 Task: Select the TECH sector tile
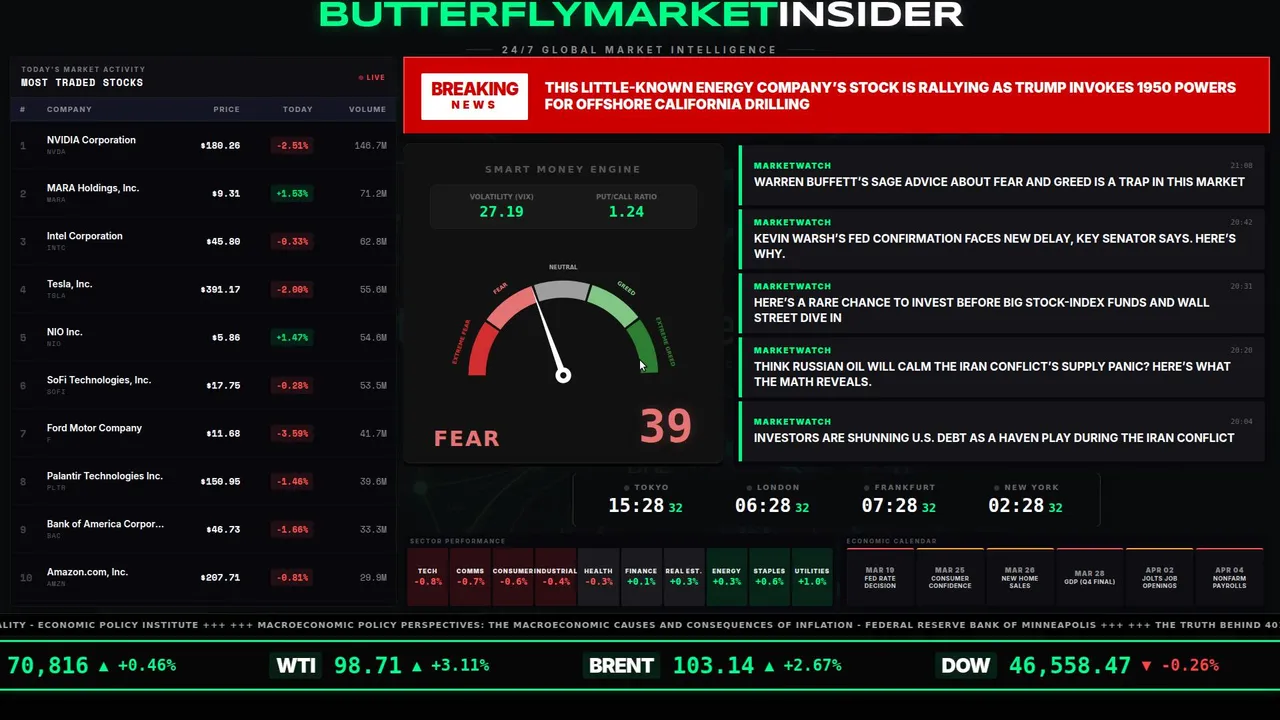tap(428, 577)
